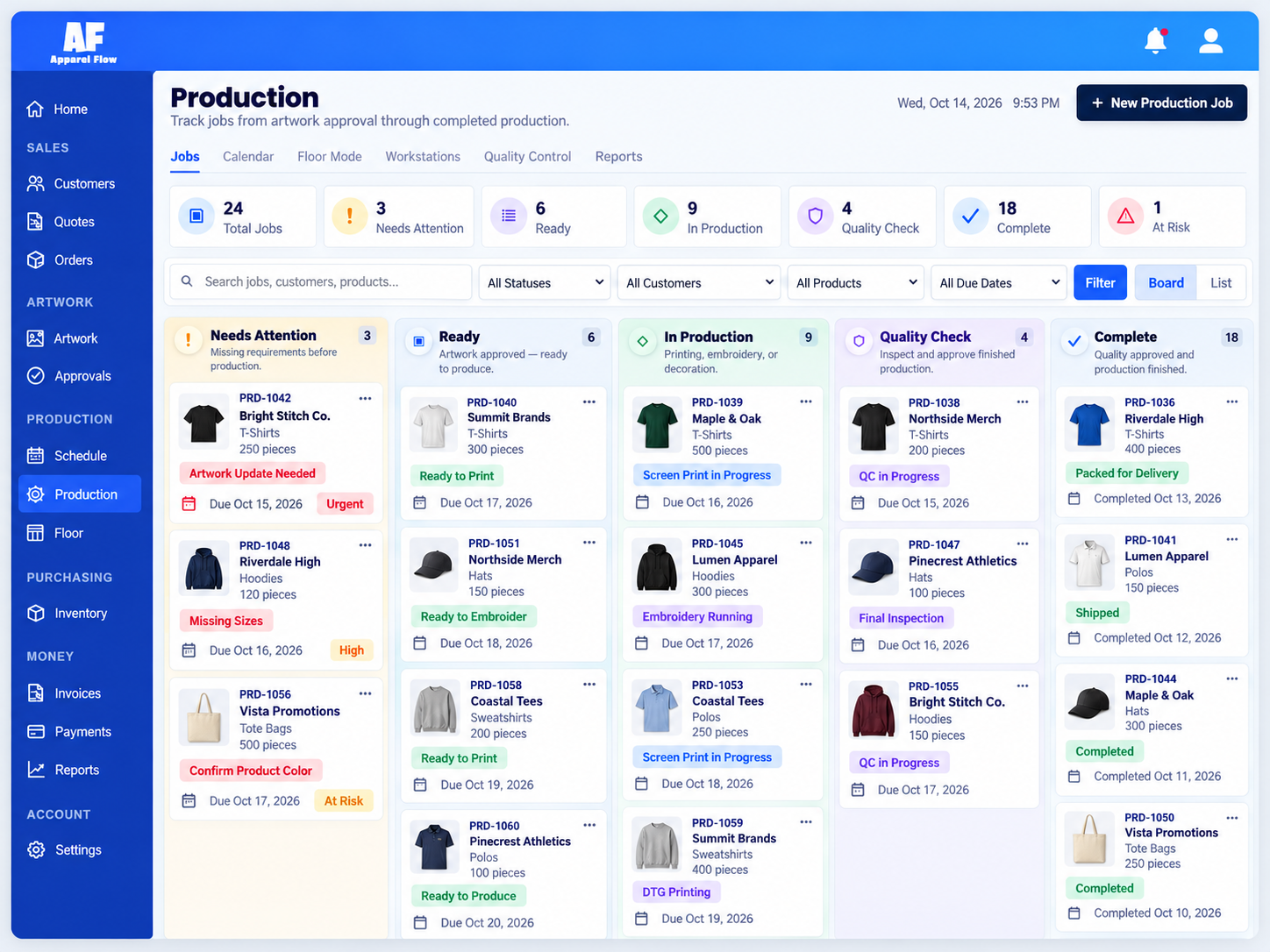Open the Invoices document icon
The height and width of the screenshot is (952, 1270).
coord(35,693)
